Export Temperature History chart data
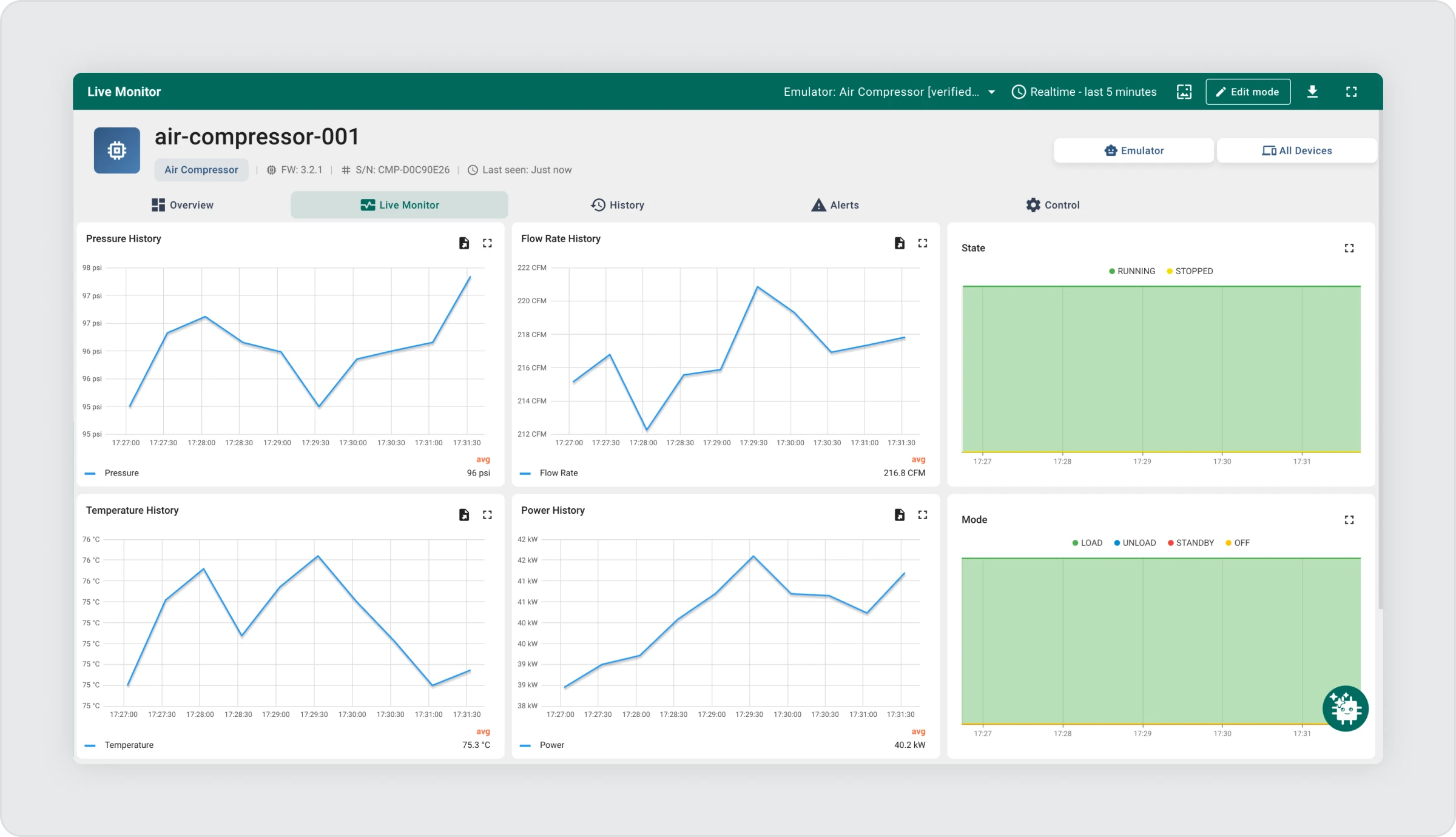This screenshot has width=1456, height=837. click(464, 515)
